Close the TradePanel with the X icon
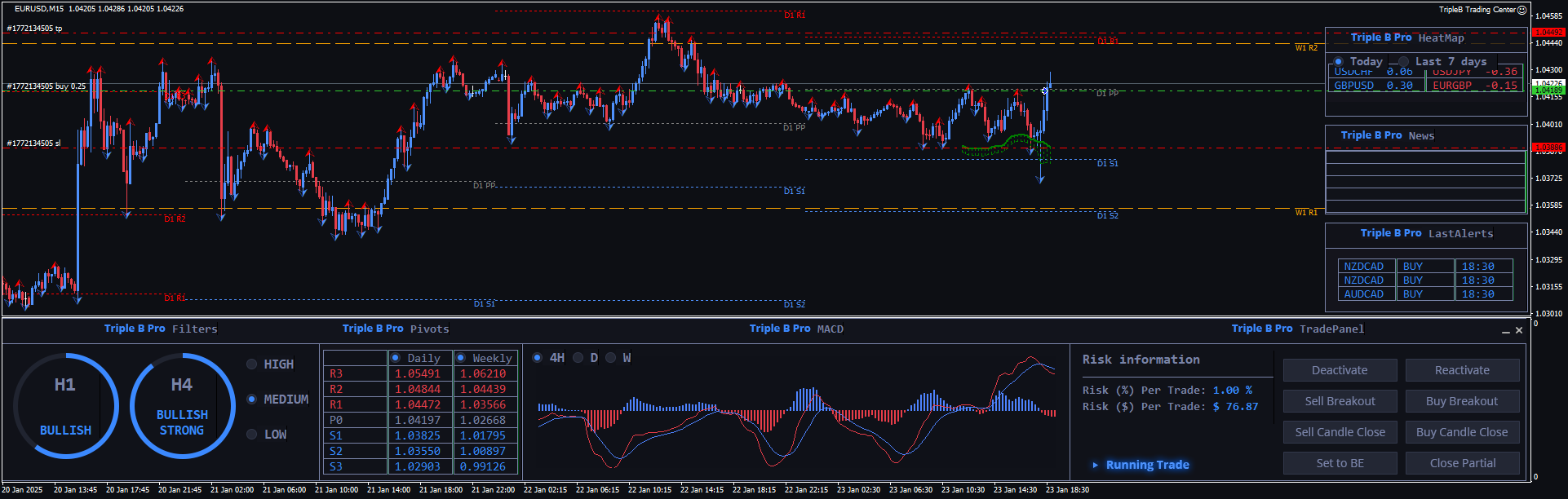 (1518, 330)
